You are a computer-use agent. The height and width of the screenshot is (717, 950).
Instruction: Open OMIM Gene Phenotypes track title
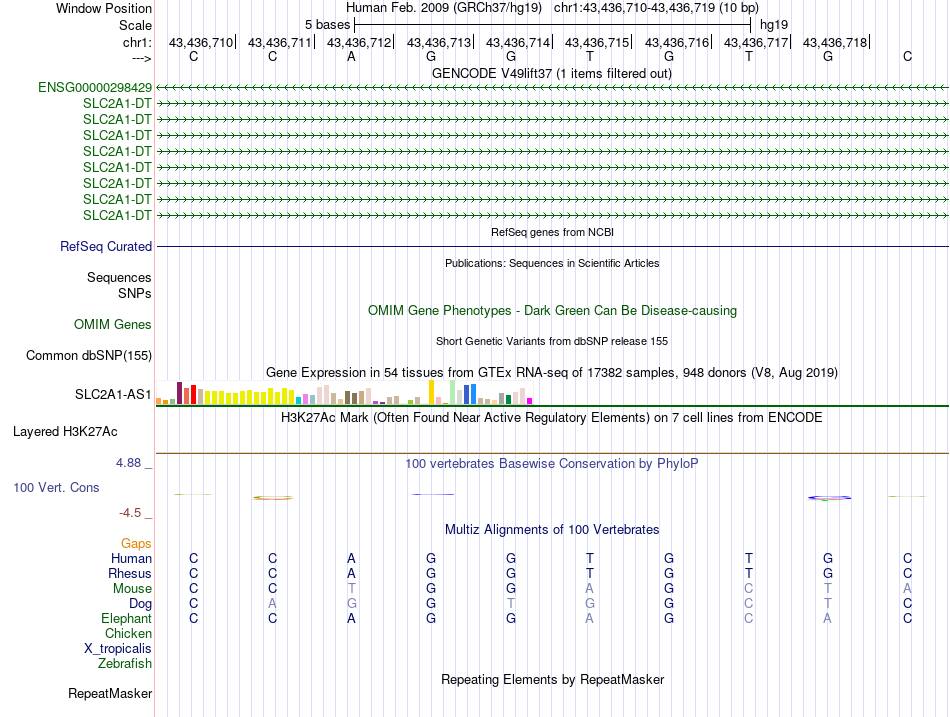pyautogui.click(x=552, y=310)
